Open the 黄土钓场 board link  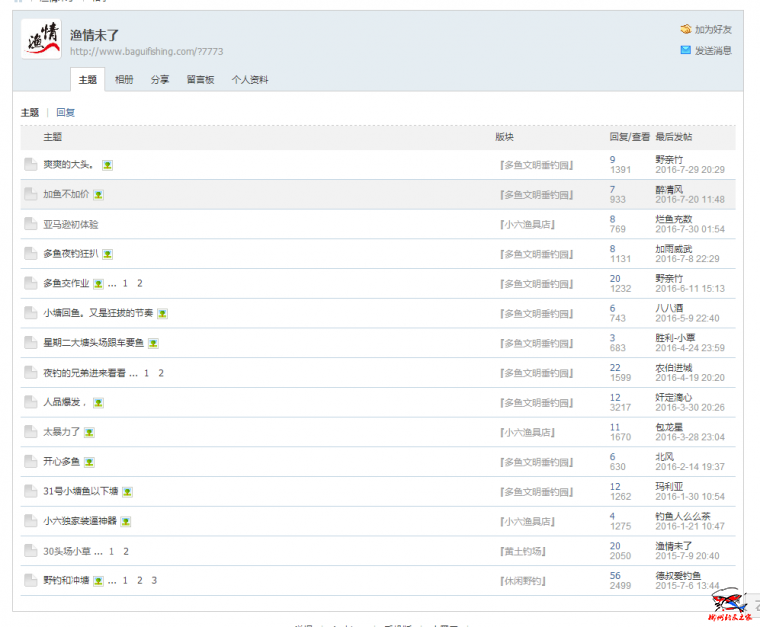(523, 551)
